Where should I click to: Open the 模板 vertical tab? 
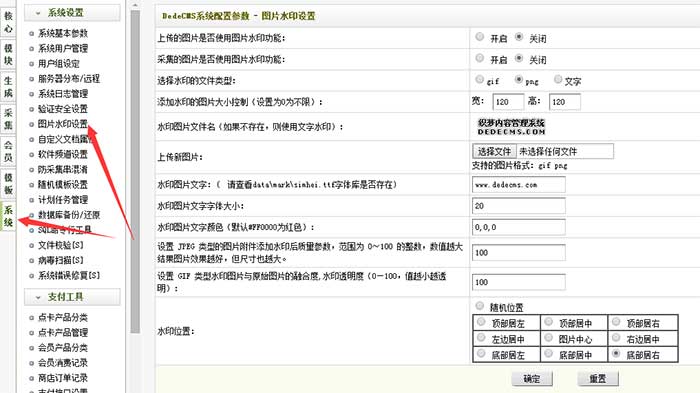tap(8, 184)
